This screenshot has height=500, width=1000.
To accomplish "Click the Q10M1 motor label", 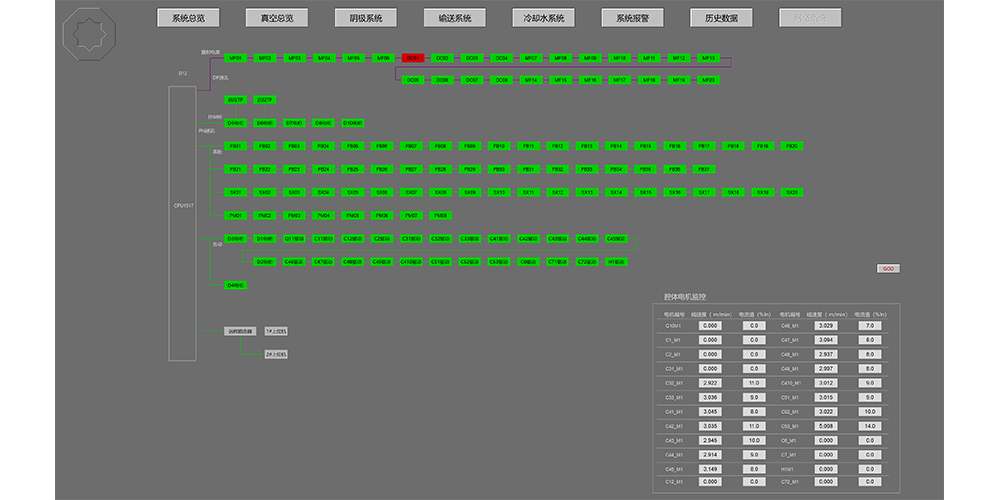I will [673, 326].
